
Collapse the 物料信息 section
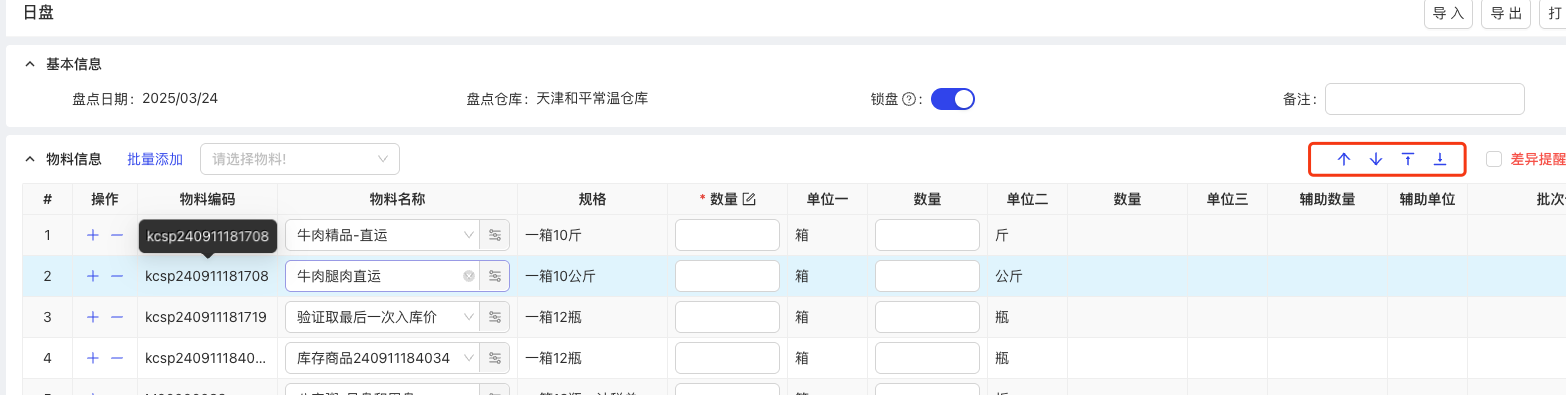(x=29, y=159)
